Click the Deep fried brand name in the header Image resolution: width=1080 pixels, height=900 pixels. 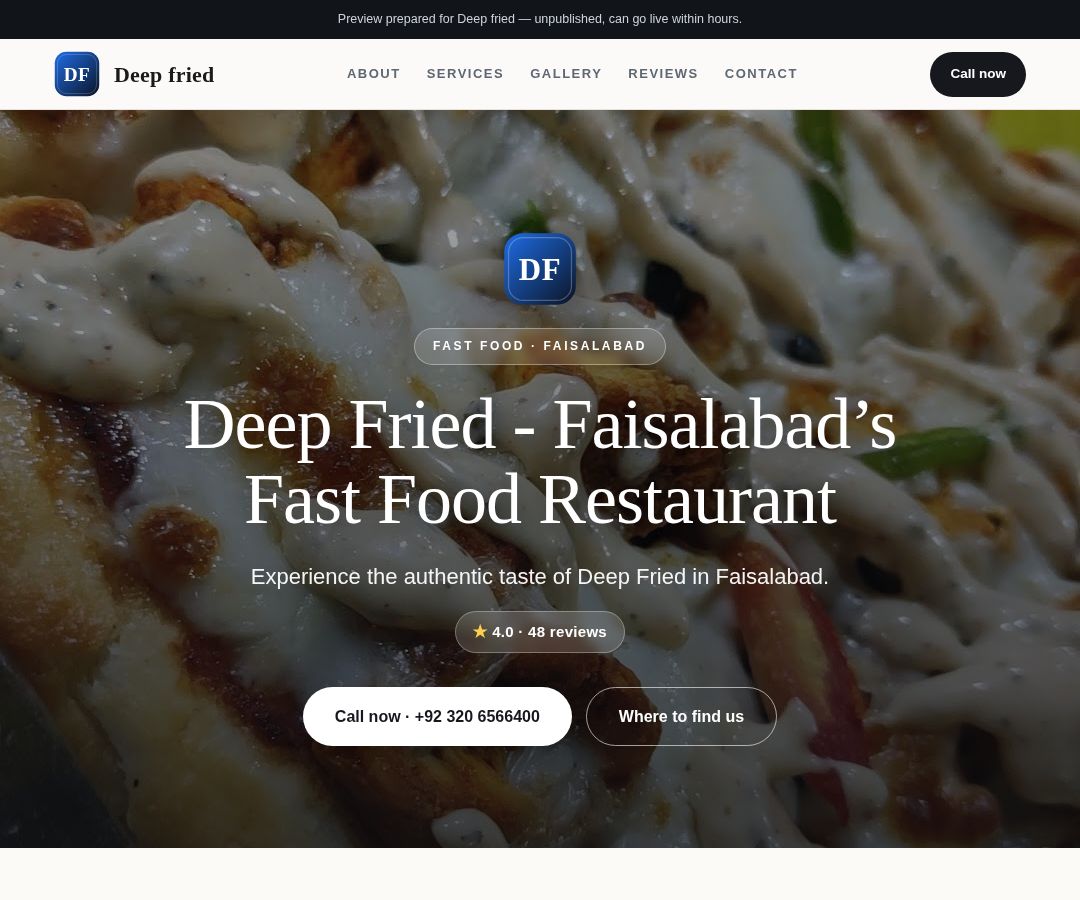164,74
